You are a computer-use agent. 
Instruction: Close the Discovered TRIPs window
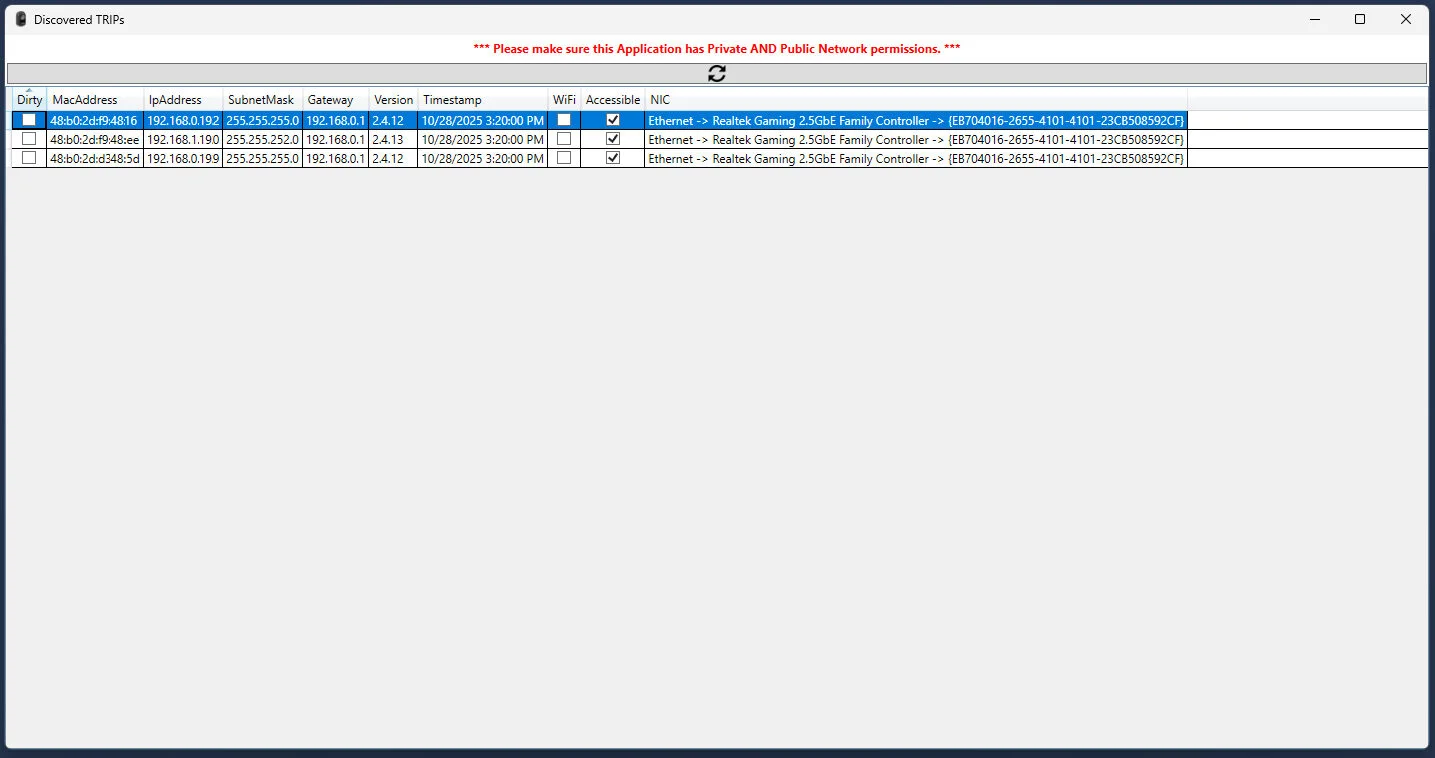point(1405,19)
